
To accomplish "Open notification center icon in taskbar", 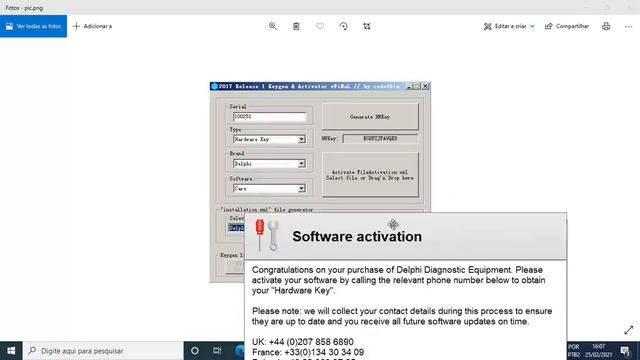I will [625, 351].
